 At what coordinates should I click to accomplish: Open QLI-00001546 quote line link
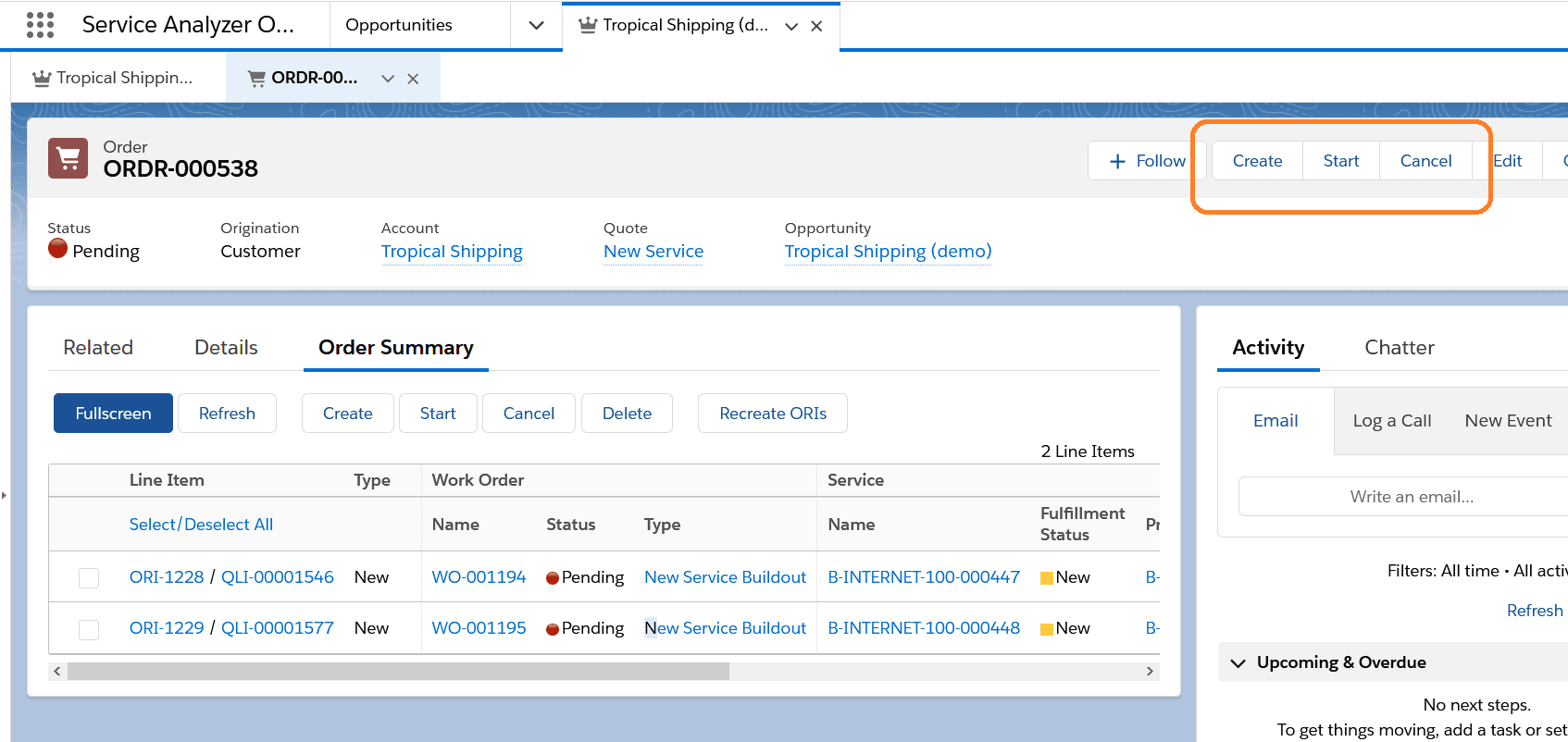pyautogui.click(x=278, y=577)
